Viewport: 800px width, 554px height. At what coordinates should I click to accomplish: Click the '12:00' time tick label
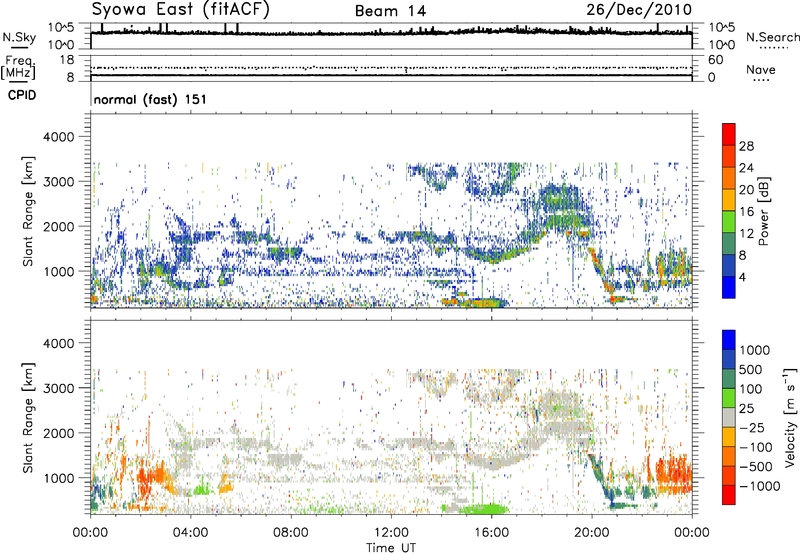click(391, 533)
